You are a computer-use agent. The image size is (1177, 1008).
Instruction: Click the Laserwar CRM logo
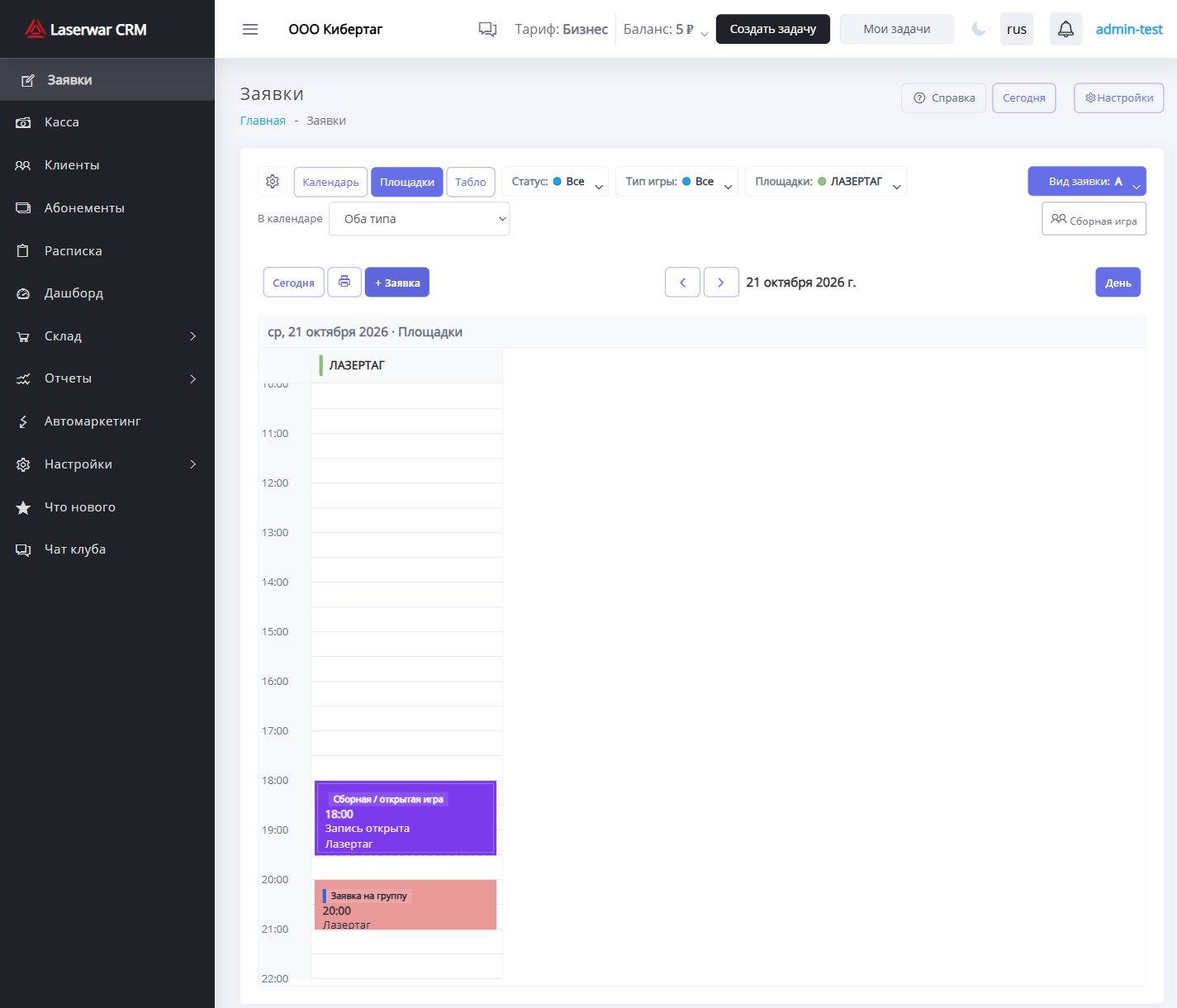click(x=85, y=29)
